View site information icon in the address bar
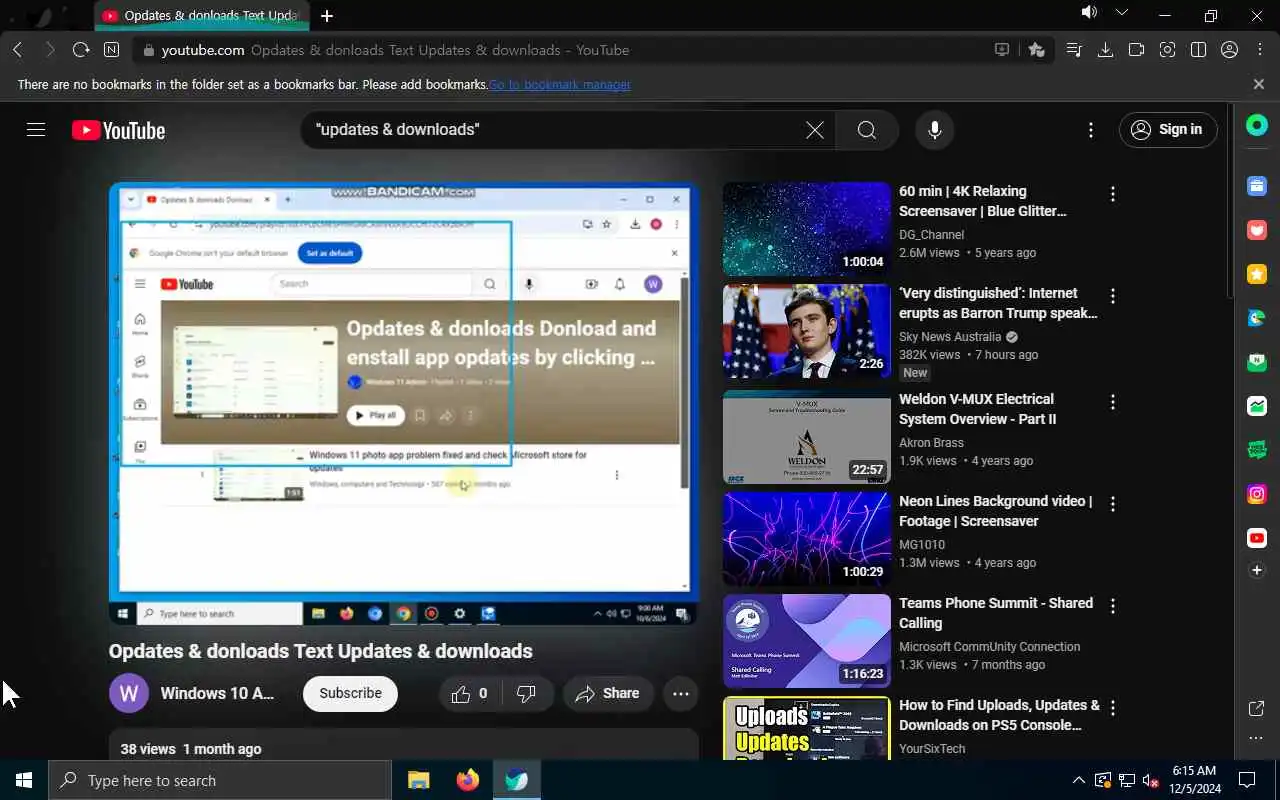 [149, 50]
